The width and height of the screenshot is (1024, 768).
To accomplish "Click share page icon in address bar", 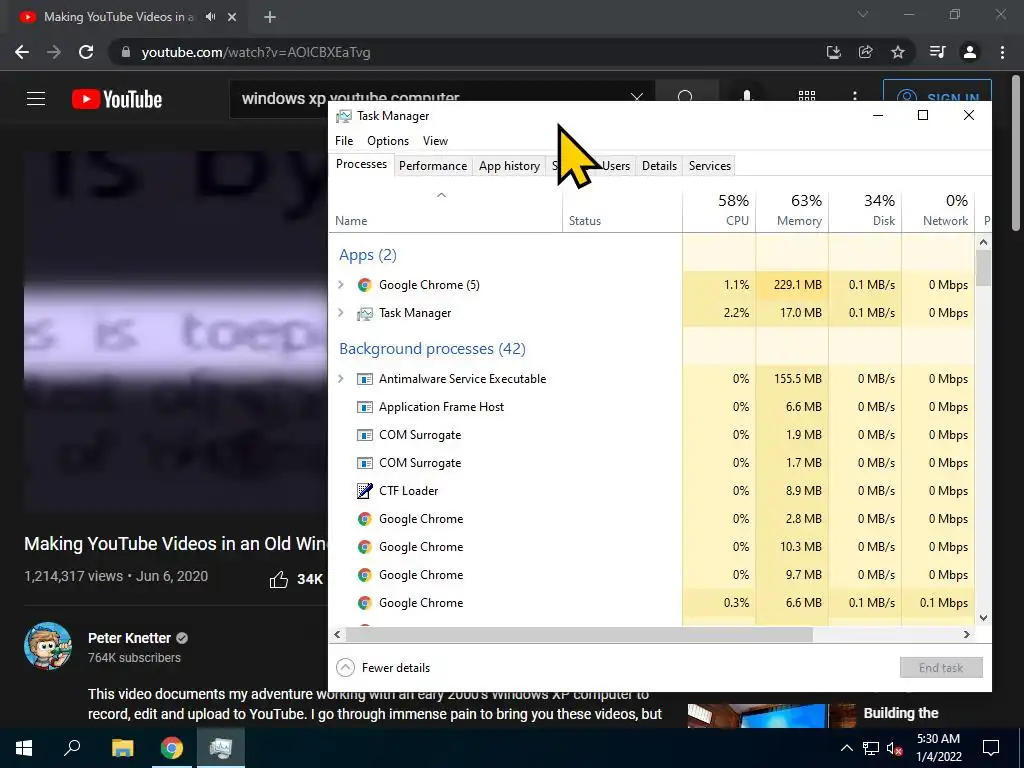I will point(865,52).
